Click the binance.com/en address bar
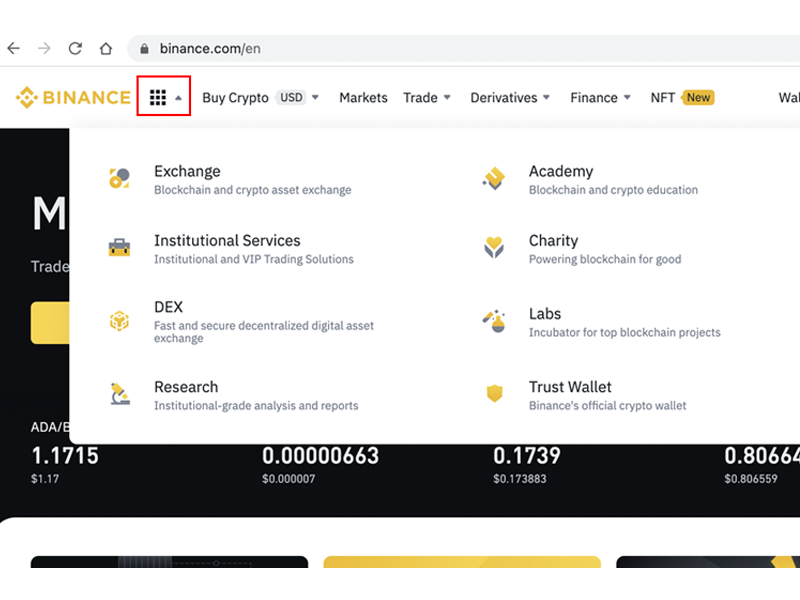 pos(463,48)
